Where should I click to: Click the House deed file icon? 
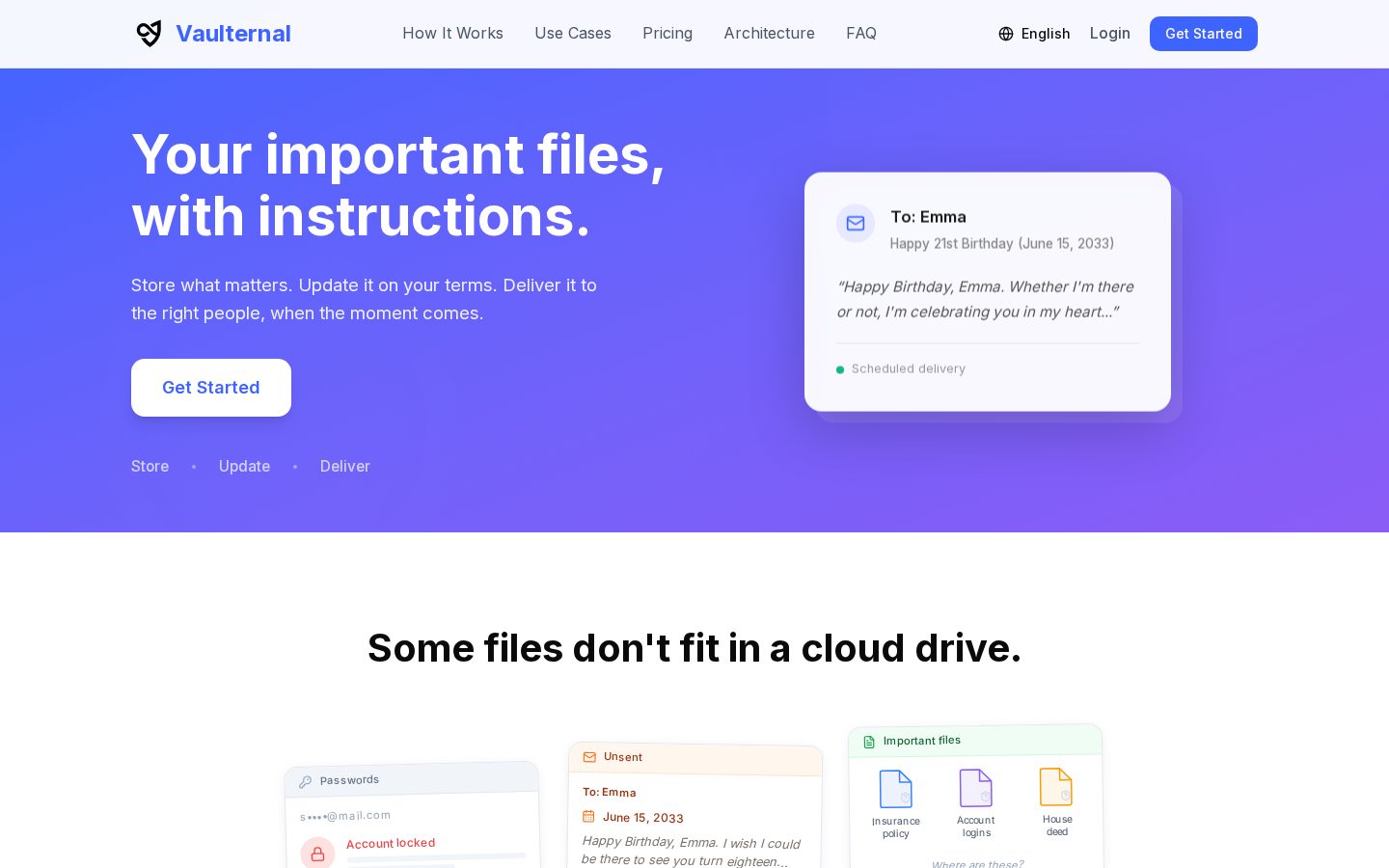click(x=1056, y=787)
